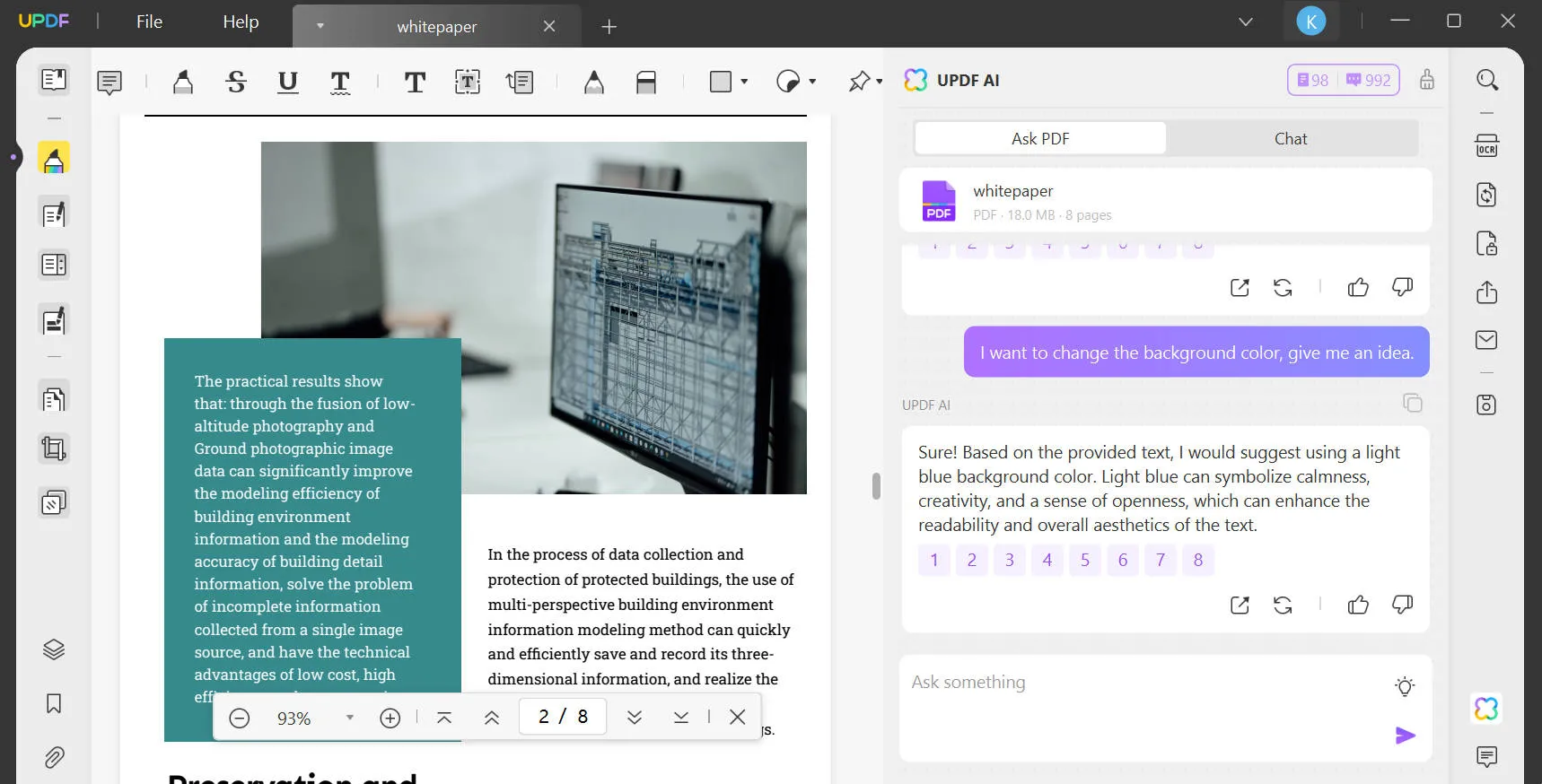The image size is (1542, 784).
Task: Dislike the light blue suggestion answer
Action: [x=1402, y=605]
